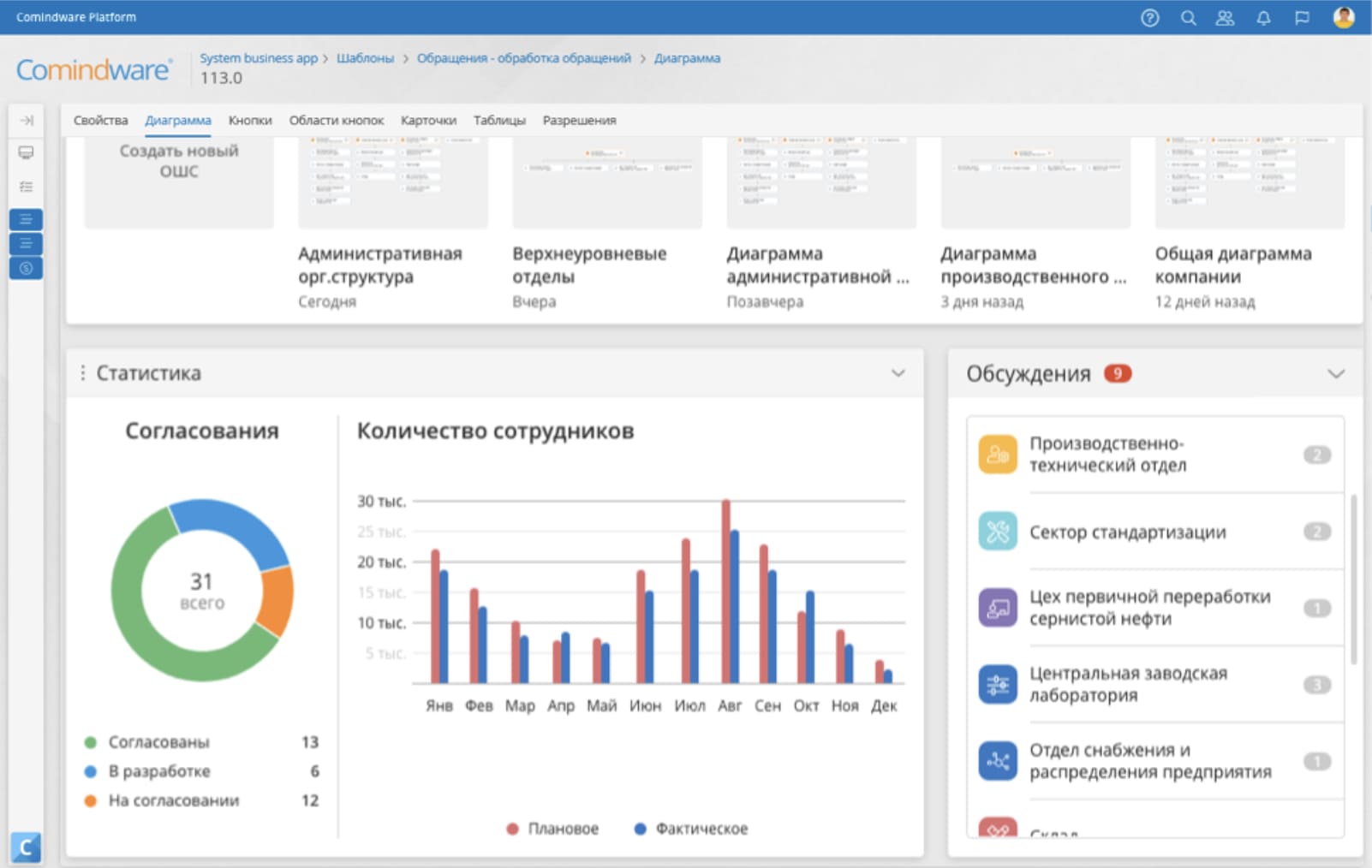Check notifications via the bell icon
This screenshot has width=1372, height=868.
pyautogui.click(x=1263, y=17)
